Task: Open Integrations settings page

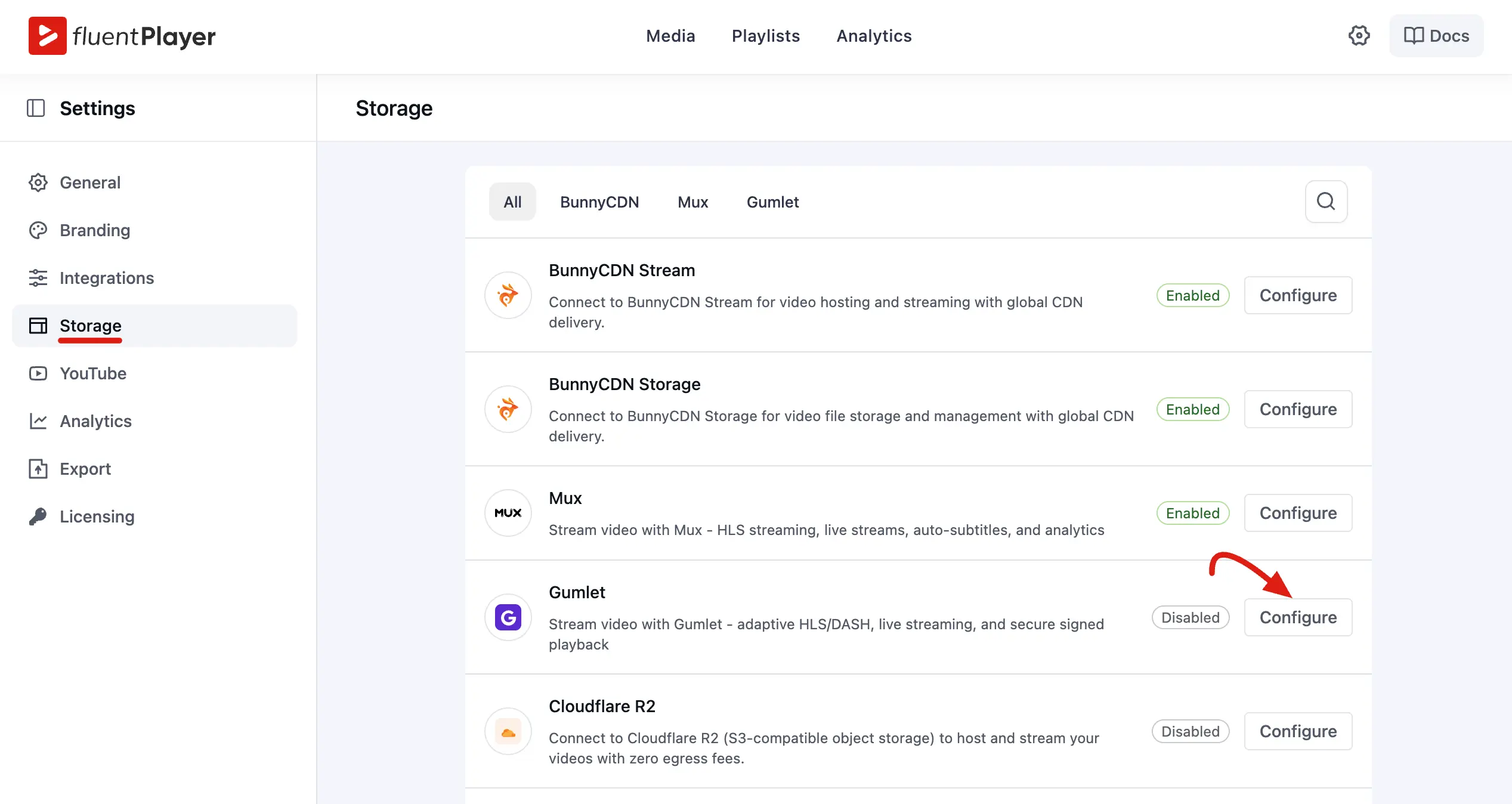Action: [x=154, y=278]
